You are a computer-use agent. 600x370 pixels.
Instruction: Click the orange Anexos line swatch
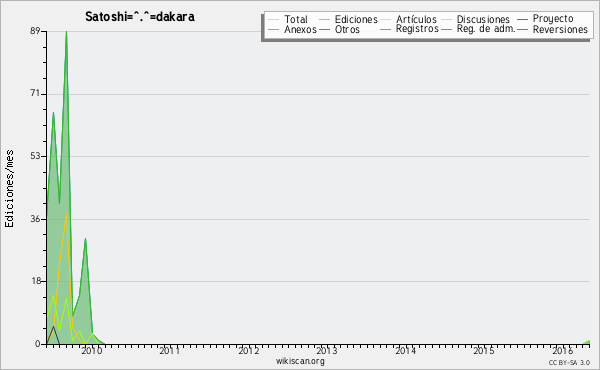tap(274, 29)
